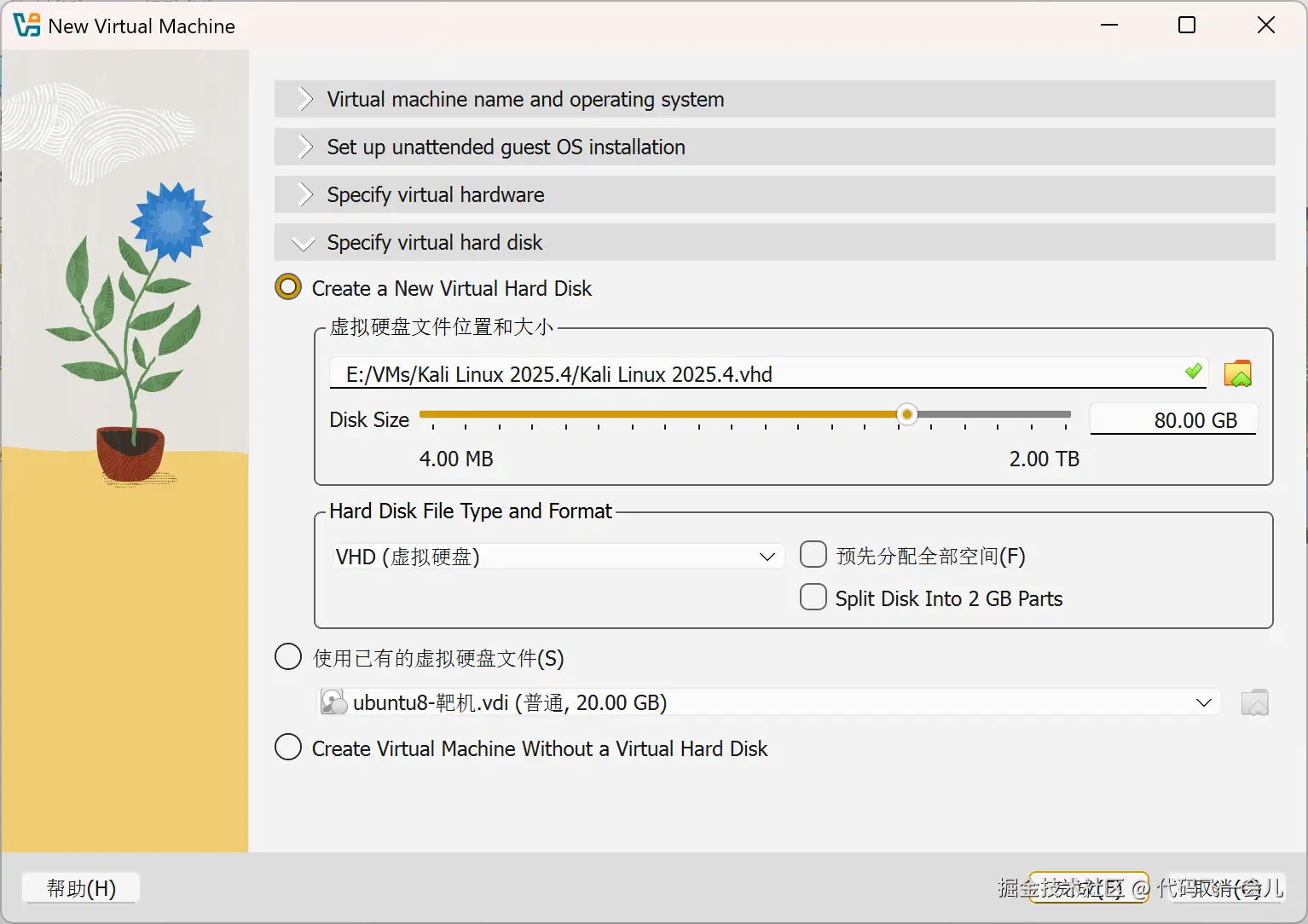Click the disk icon before ubuntu8-靶机.vdi
Image resolution: width=1308 pixels, height=924 pixels.
[333, 702]
